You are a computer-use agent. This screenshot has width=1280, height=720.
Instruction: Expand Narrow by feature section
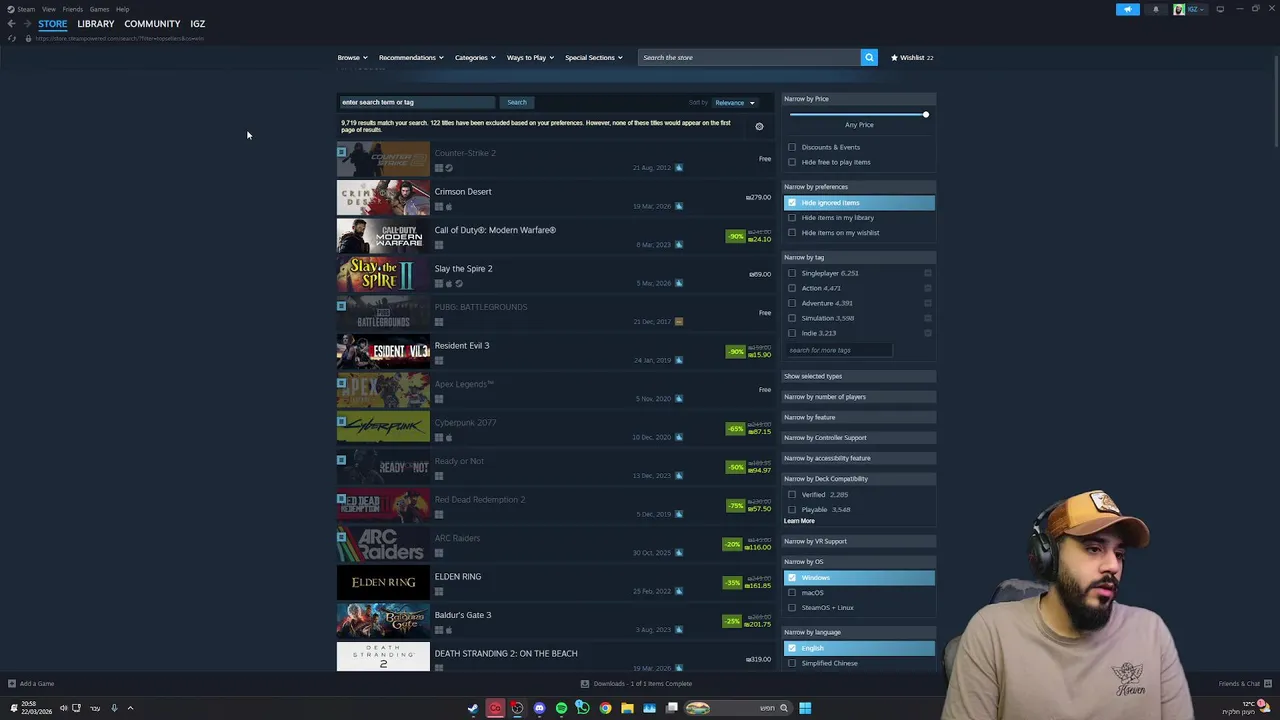858,417
